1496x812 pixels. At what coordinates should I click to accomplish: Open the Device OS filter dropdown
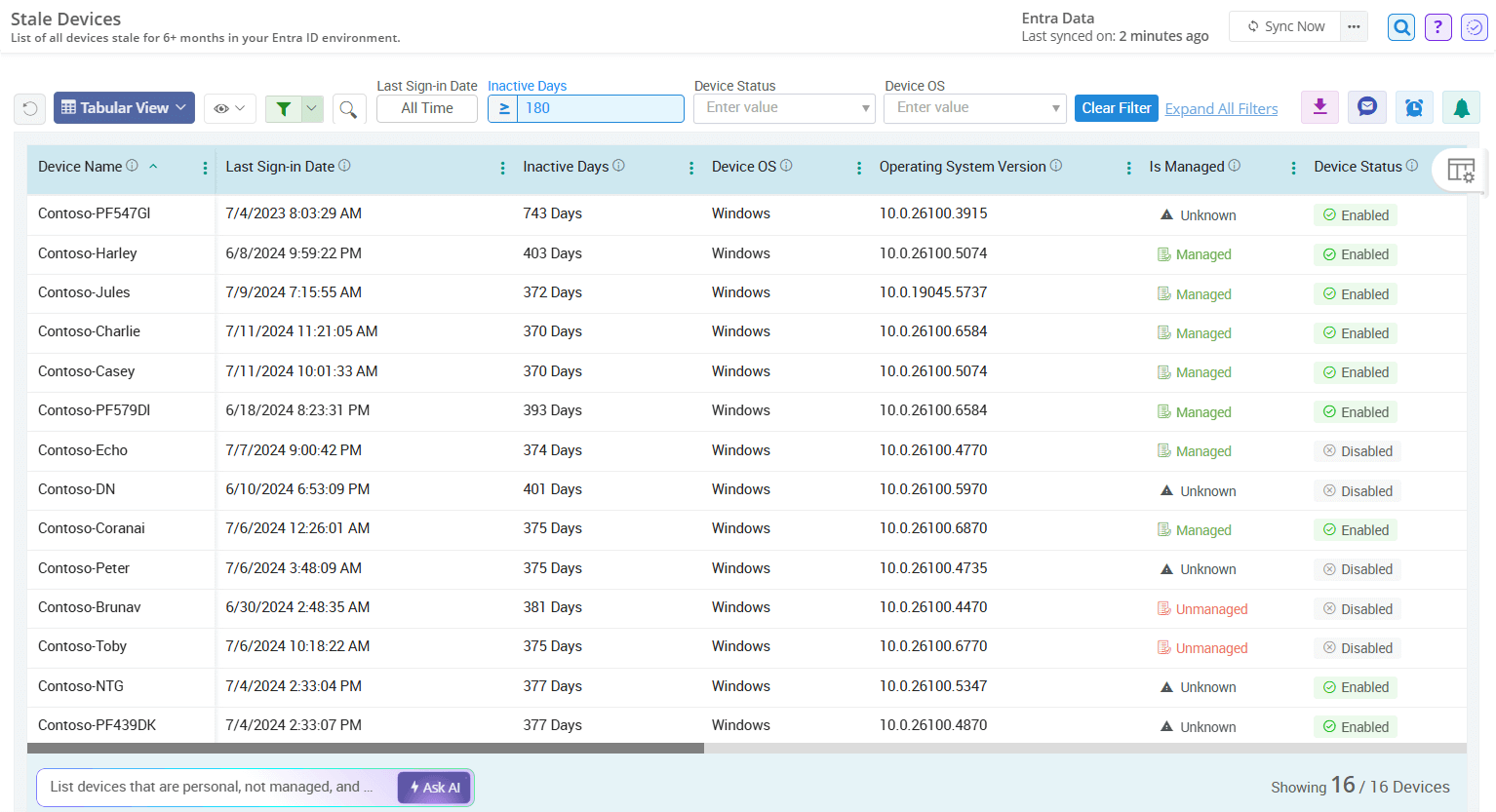(x=974, y=107)
